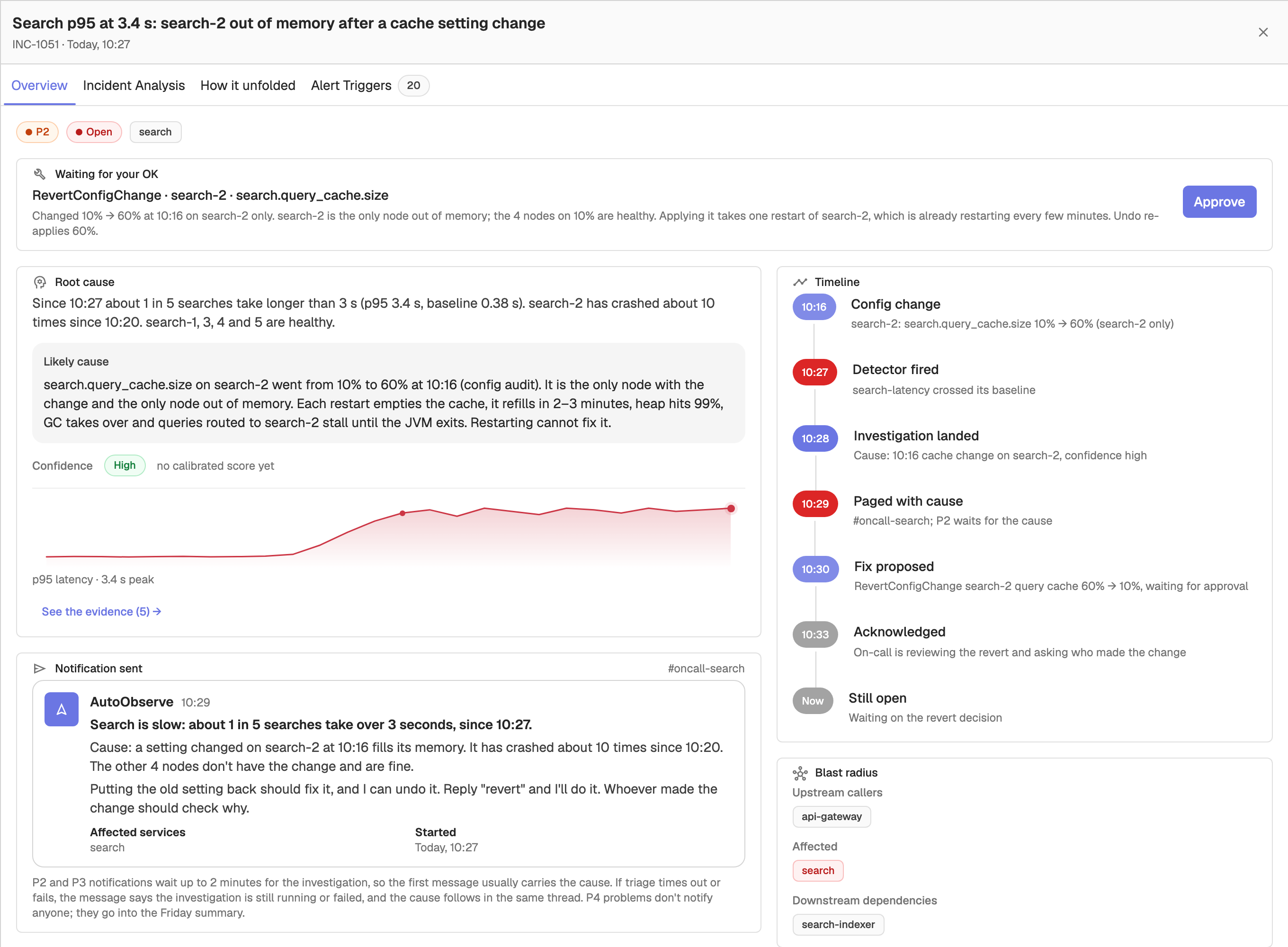The width and height of the screenshot is (1288, 947).
Task: Click the 20 count badge on Alert Triggers
Action: click(x=413, y=85)
